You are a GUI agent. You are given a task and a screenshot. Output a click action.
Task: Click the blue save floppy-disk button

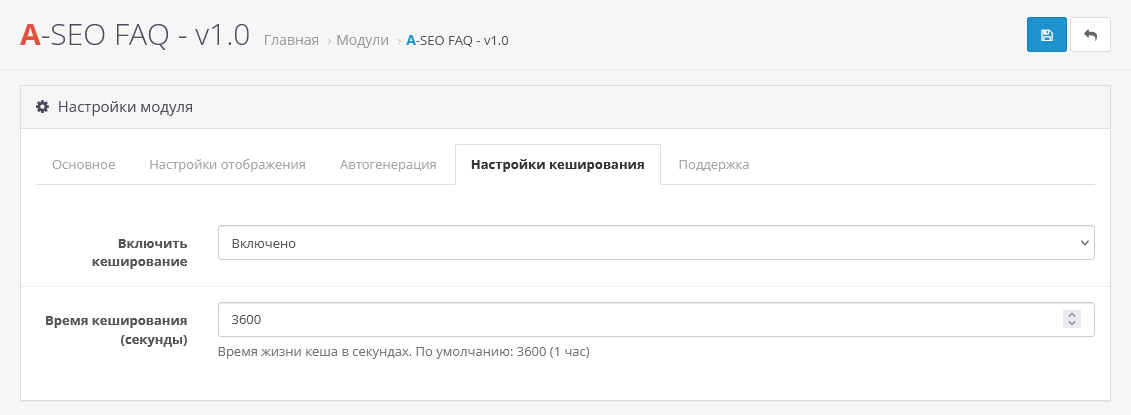[x=1046, y=35]
